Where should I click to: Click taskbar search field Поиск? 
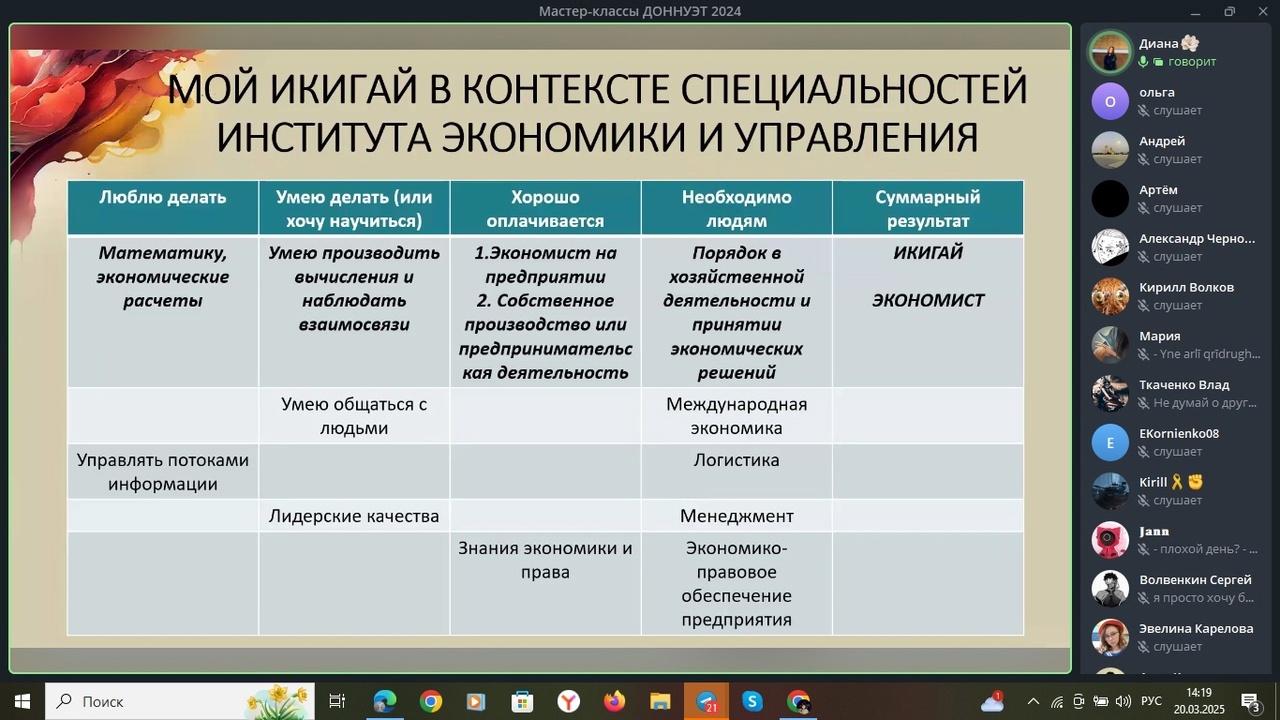click(x=180, y=701)
